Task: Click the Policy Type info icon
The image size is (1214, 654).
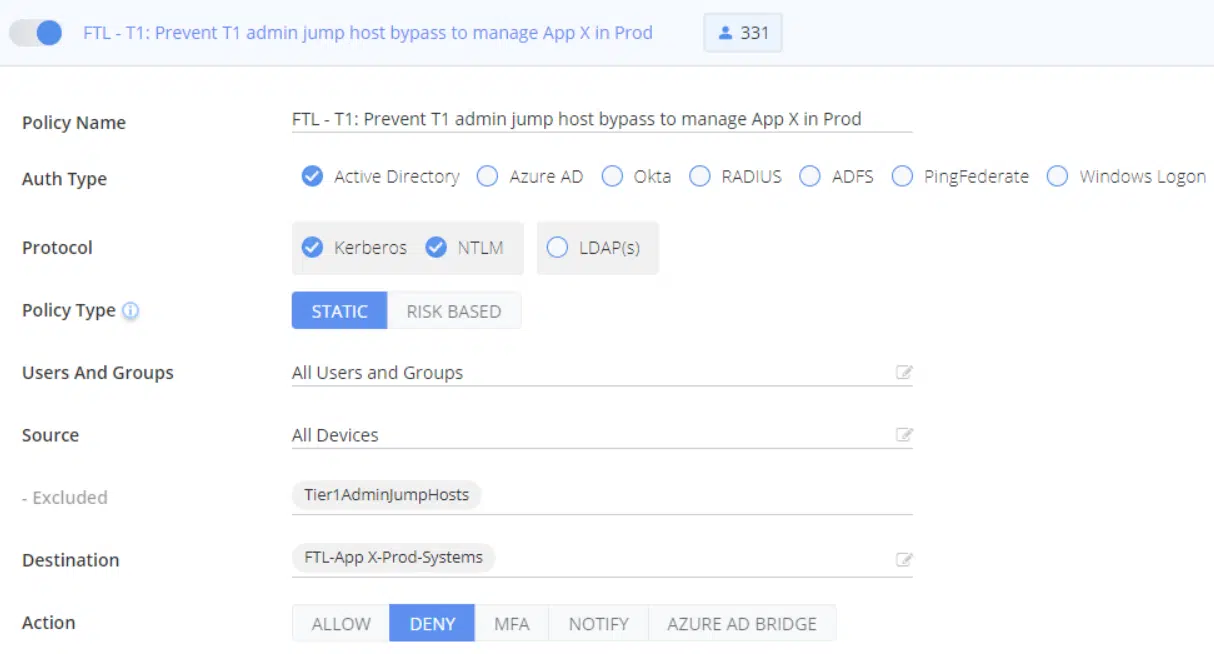Action: click(x=130, y=311)
